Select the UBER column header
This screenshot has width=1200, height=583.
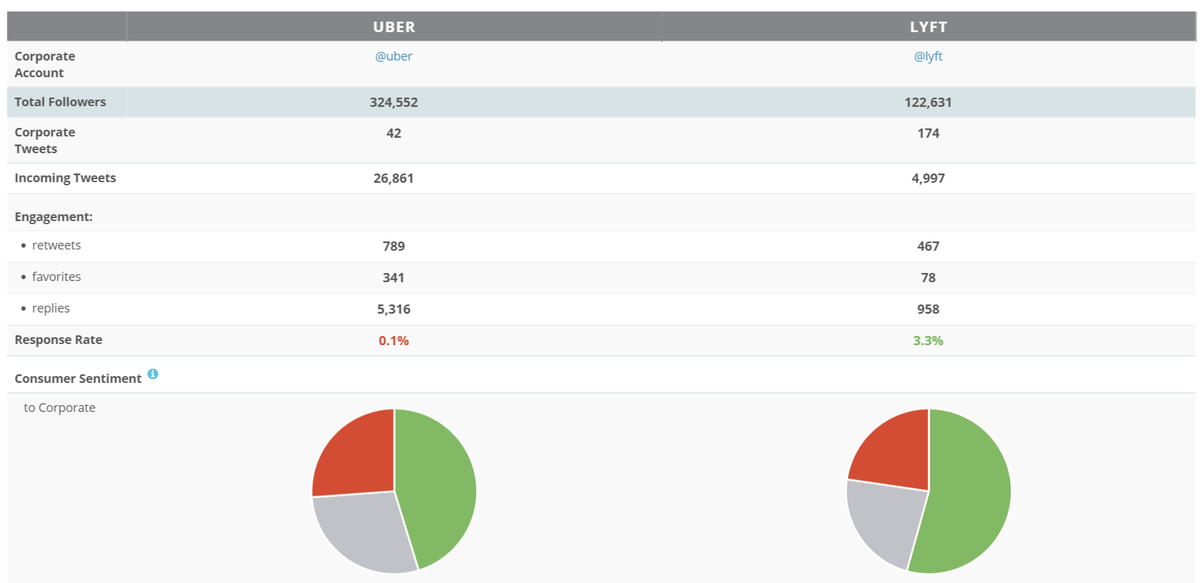[394, 27]
